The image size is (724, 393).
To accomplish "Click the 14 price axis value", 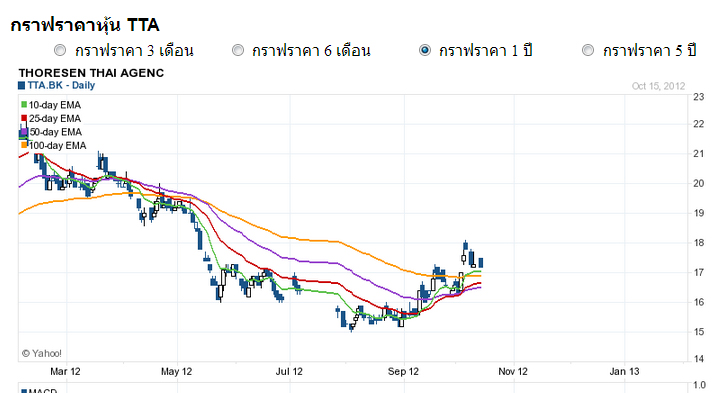I will [699, 359].
